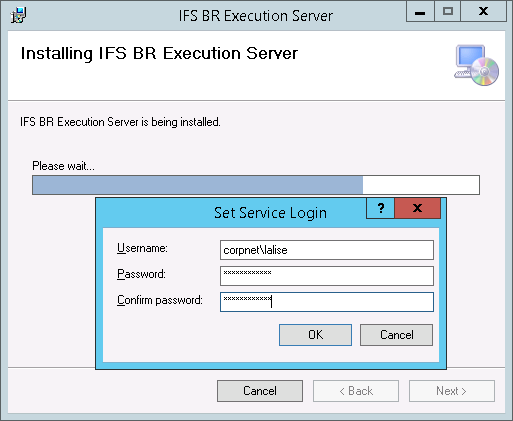Focus the Password field

(x=327, y=276)
